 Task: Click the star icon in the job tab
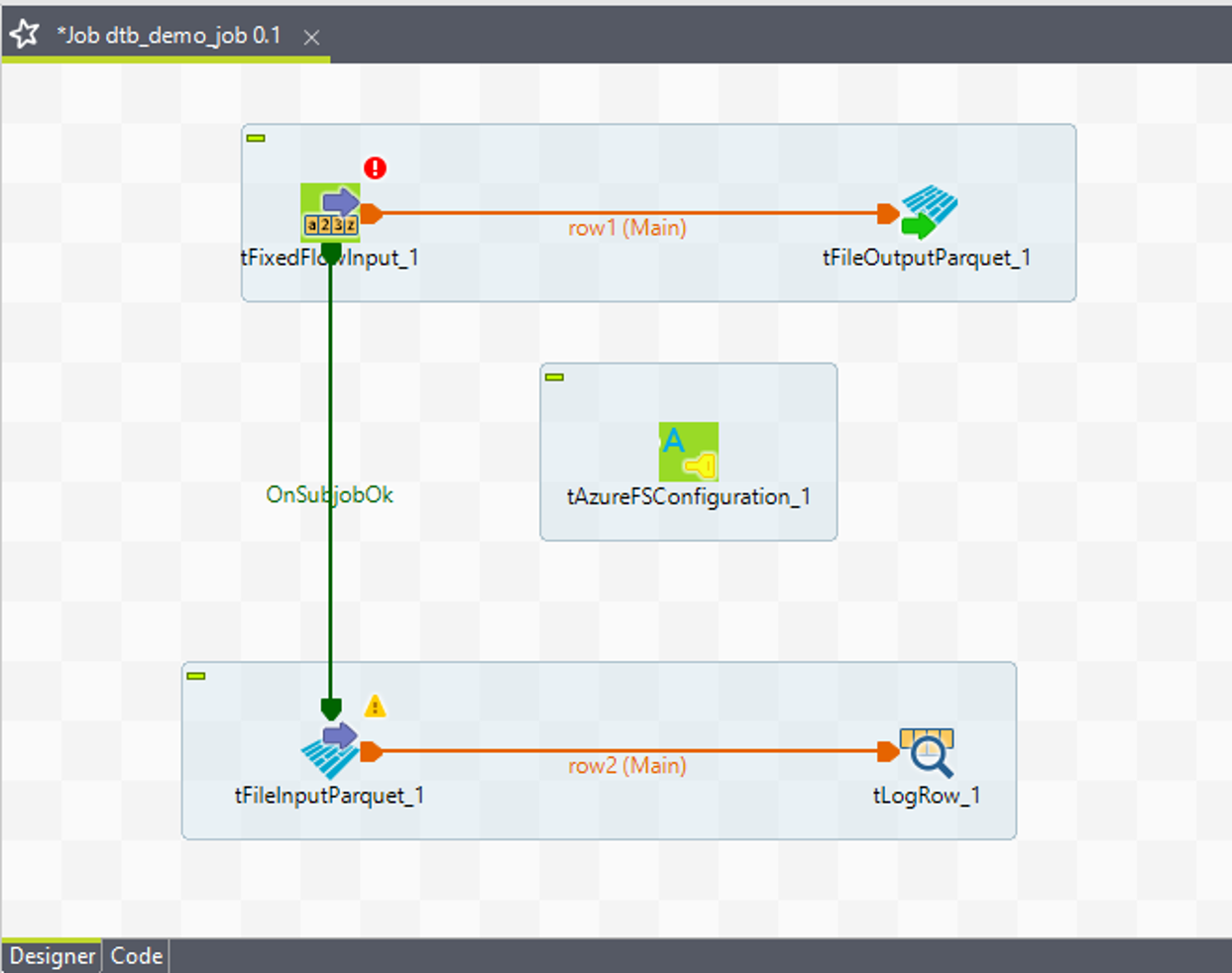pyautogui.click(x=24, y=35)
